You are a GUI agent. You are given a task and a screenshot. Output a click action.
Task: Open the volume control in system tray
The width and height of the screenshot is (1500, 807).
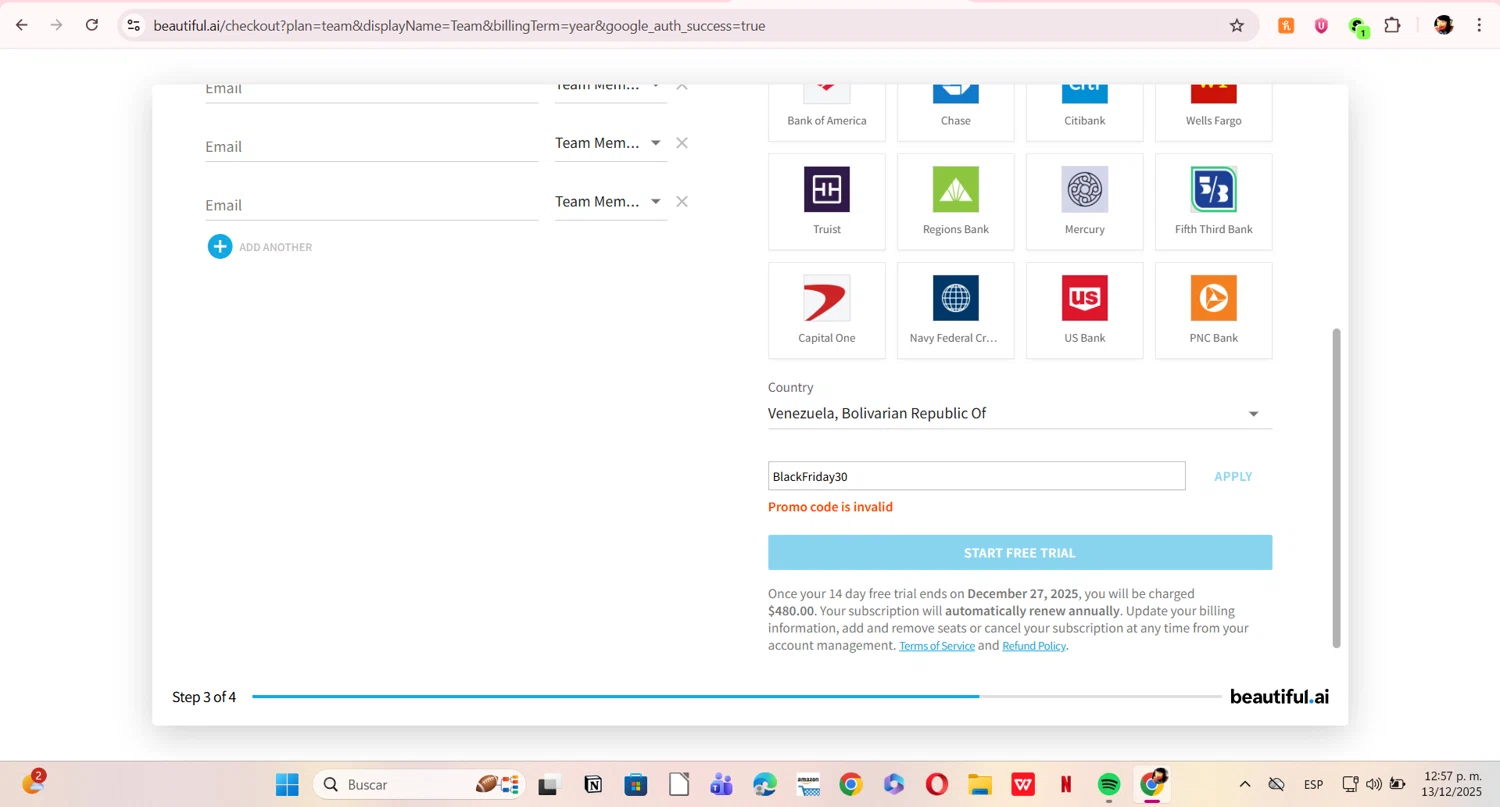(x=1374, y=784)
